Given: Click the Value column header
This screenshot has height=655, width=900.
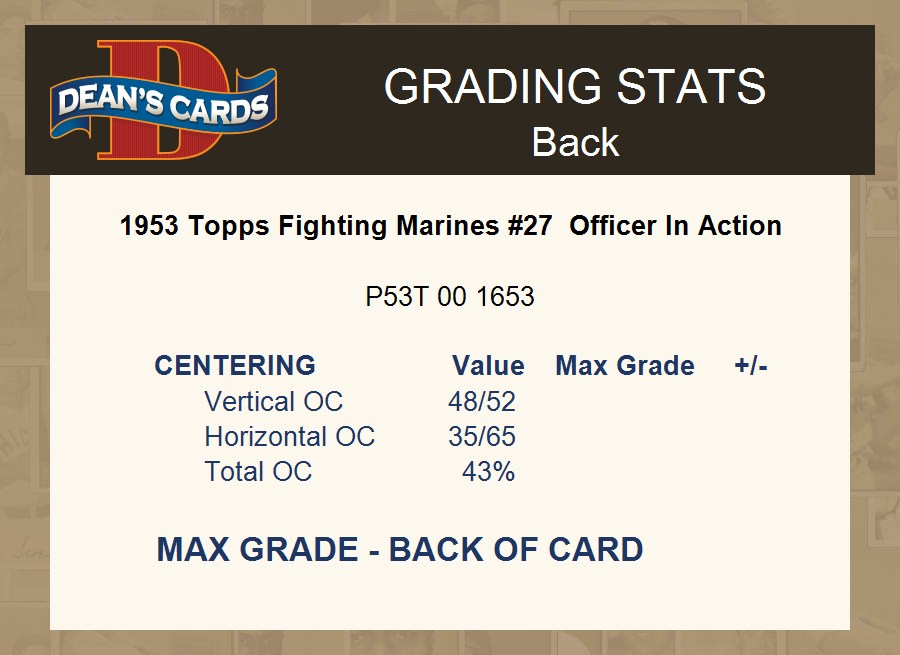Looking at the screenshot, I should pos(488,365).
